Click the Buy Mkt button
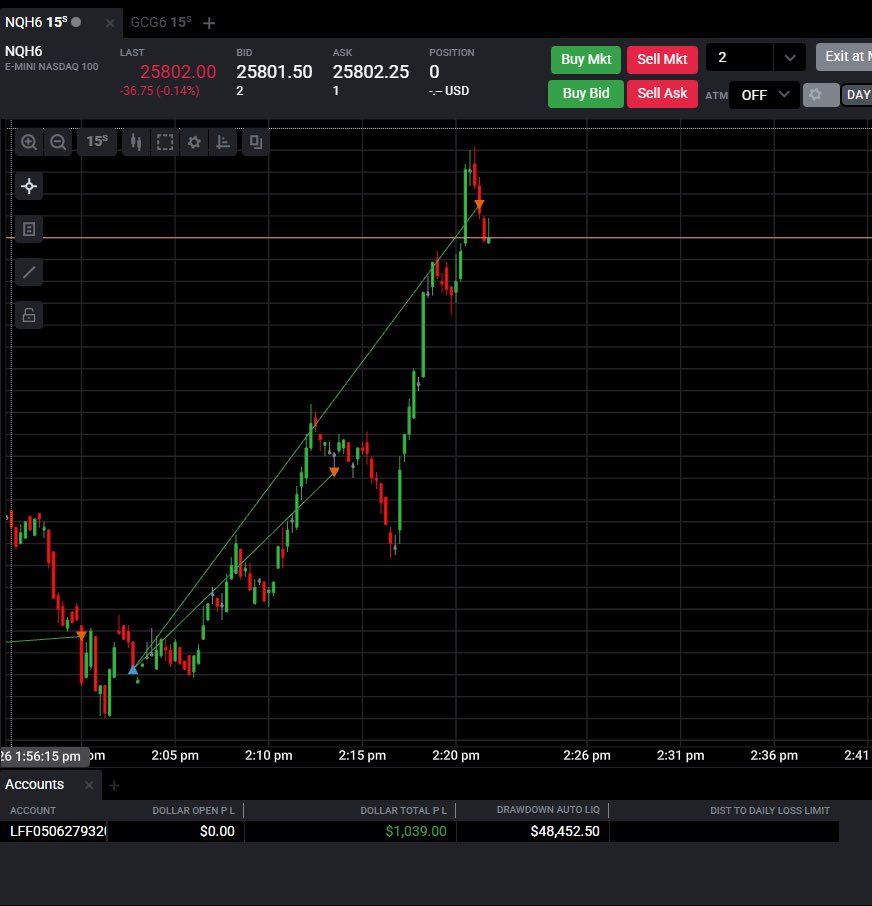 (585, 59)
